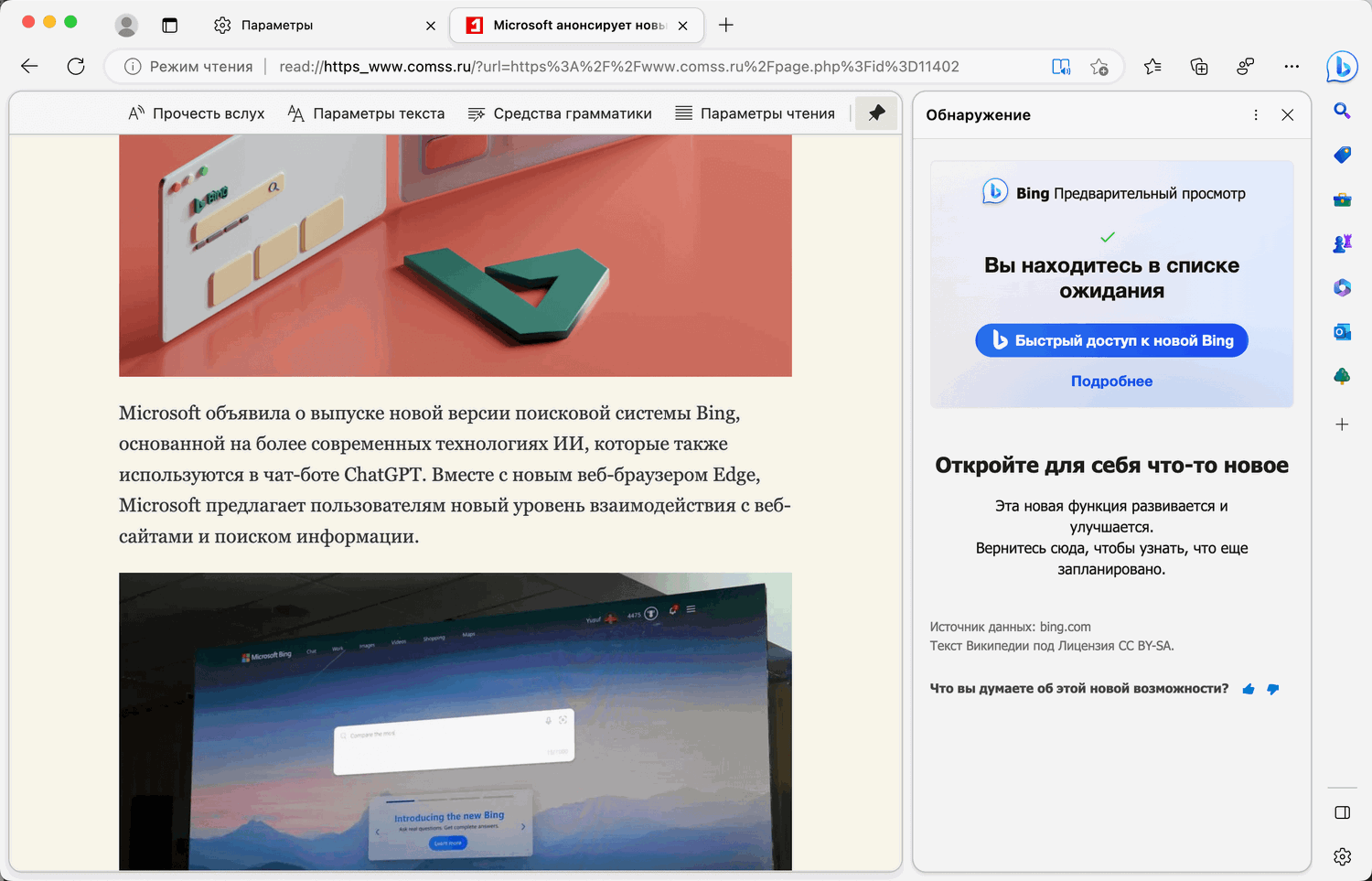Screen dimensions: 1372x881
Task: Open the Discover panel more options menu
Action: tap(1256, 115)
